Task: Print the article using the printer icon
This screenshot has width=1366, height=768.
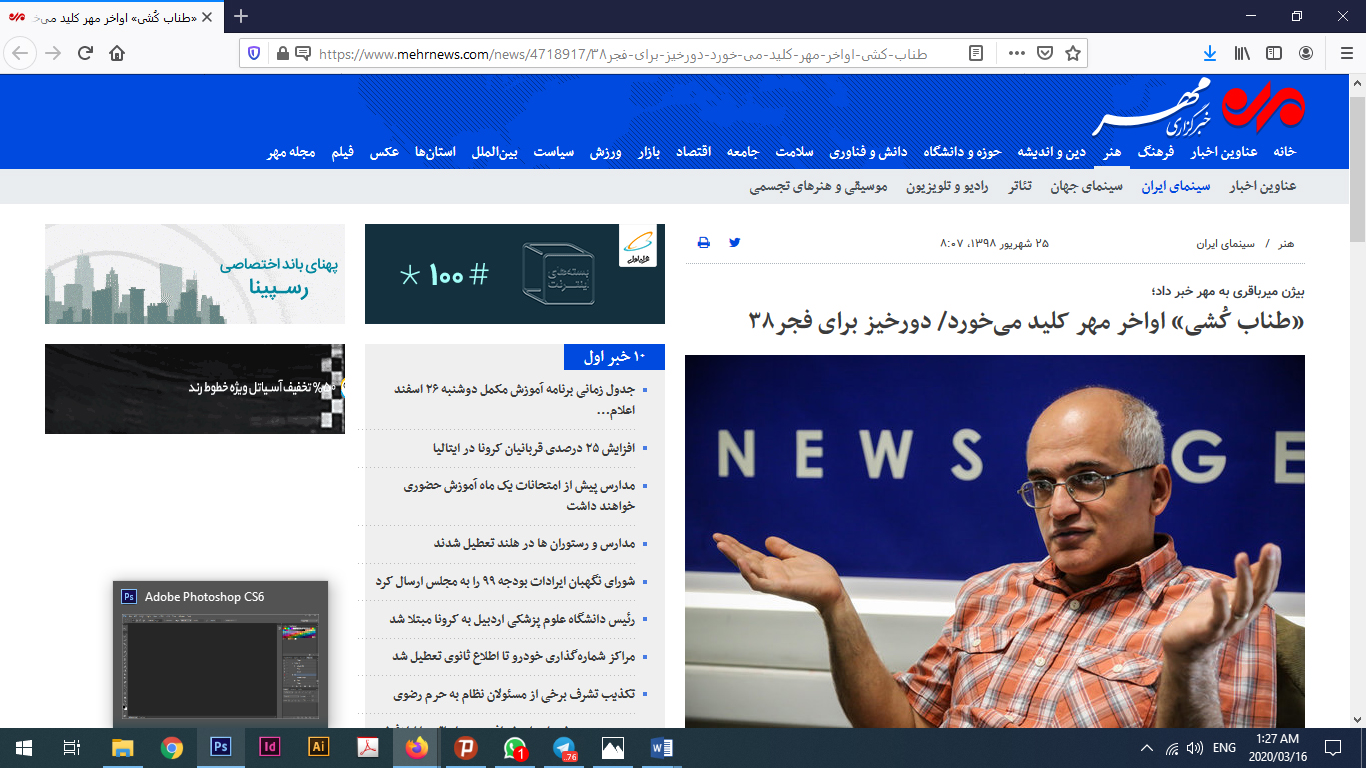Action: (703, 242)
